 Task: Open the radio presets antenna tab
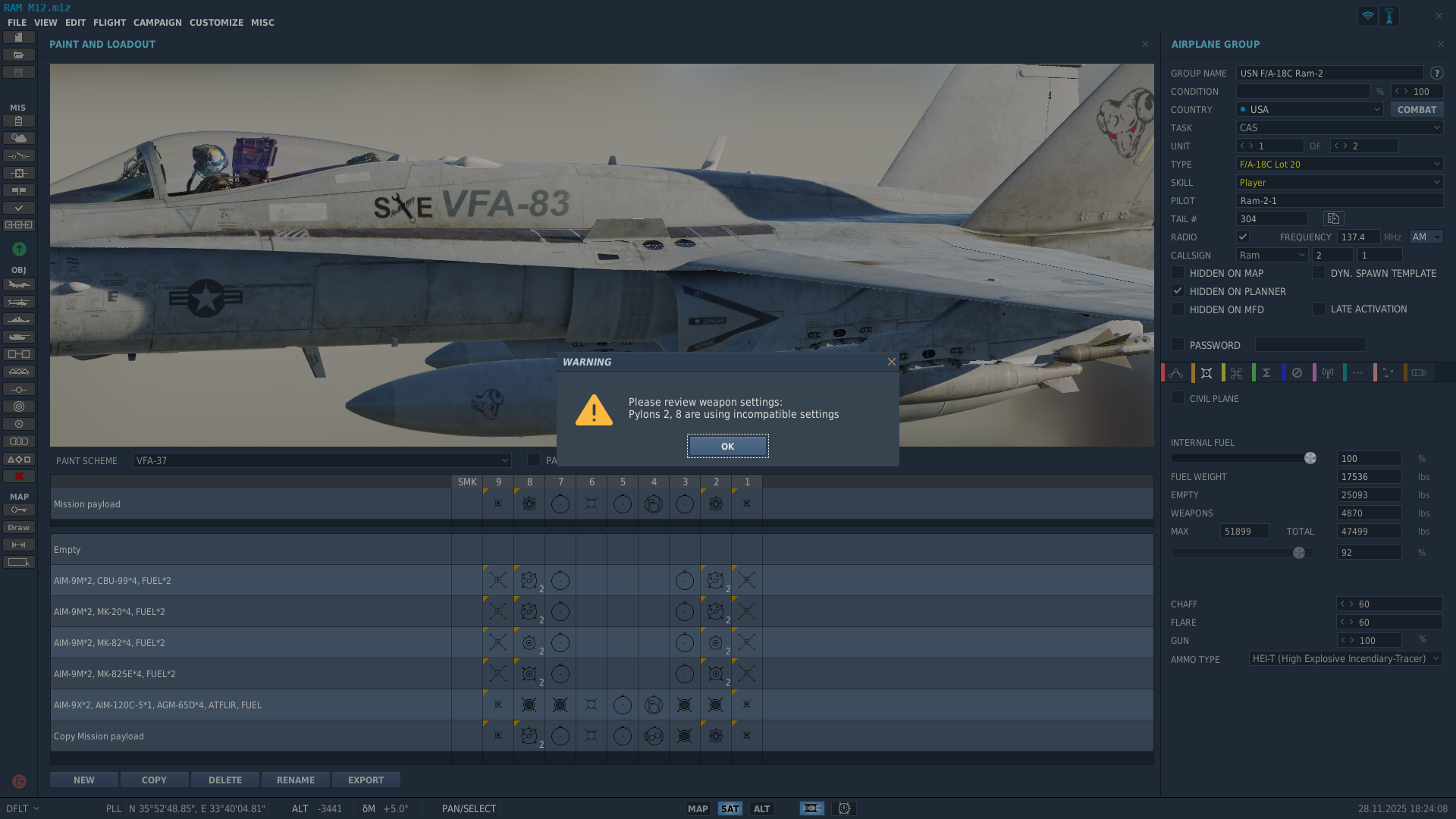(1327, 373)
